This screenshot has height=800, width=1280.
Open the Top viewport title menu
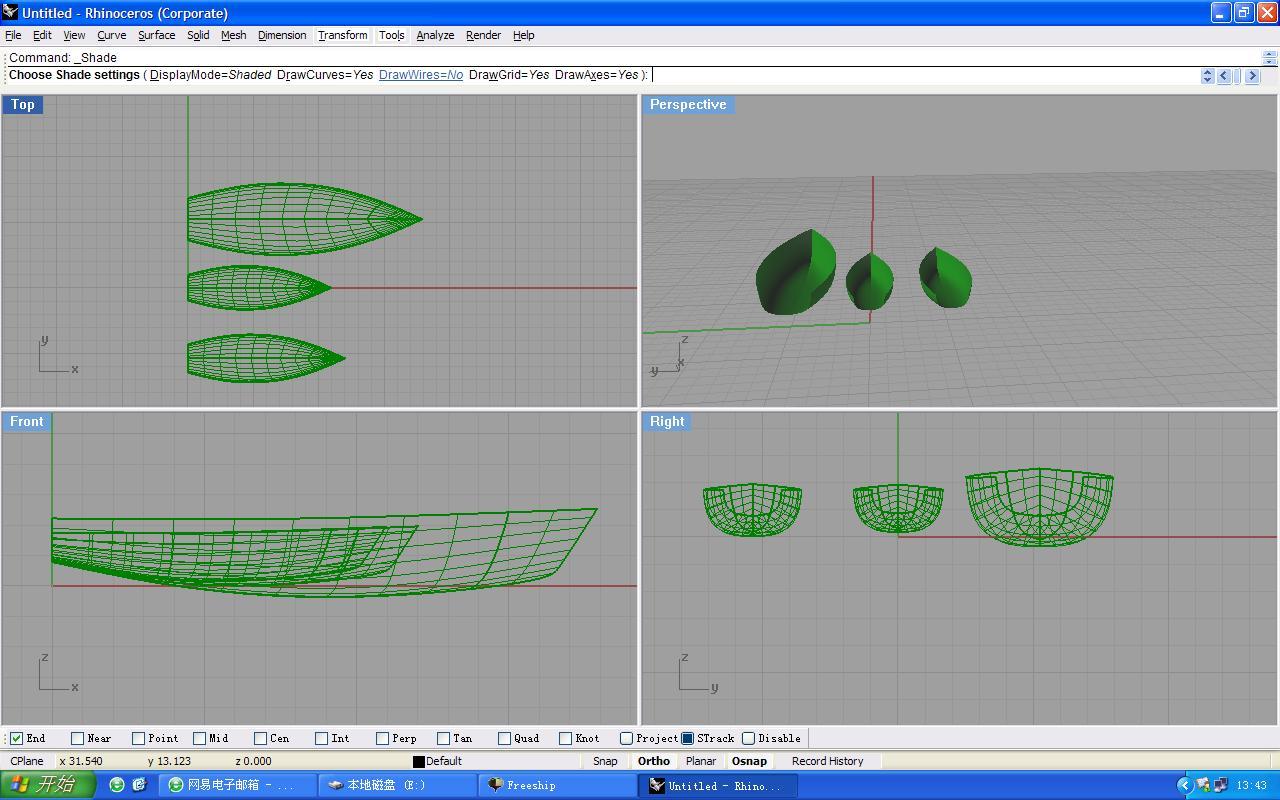[x=22, y=104]
